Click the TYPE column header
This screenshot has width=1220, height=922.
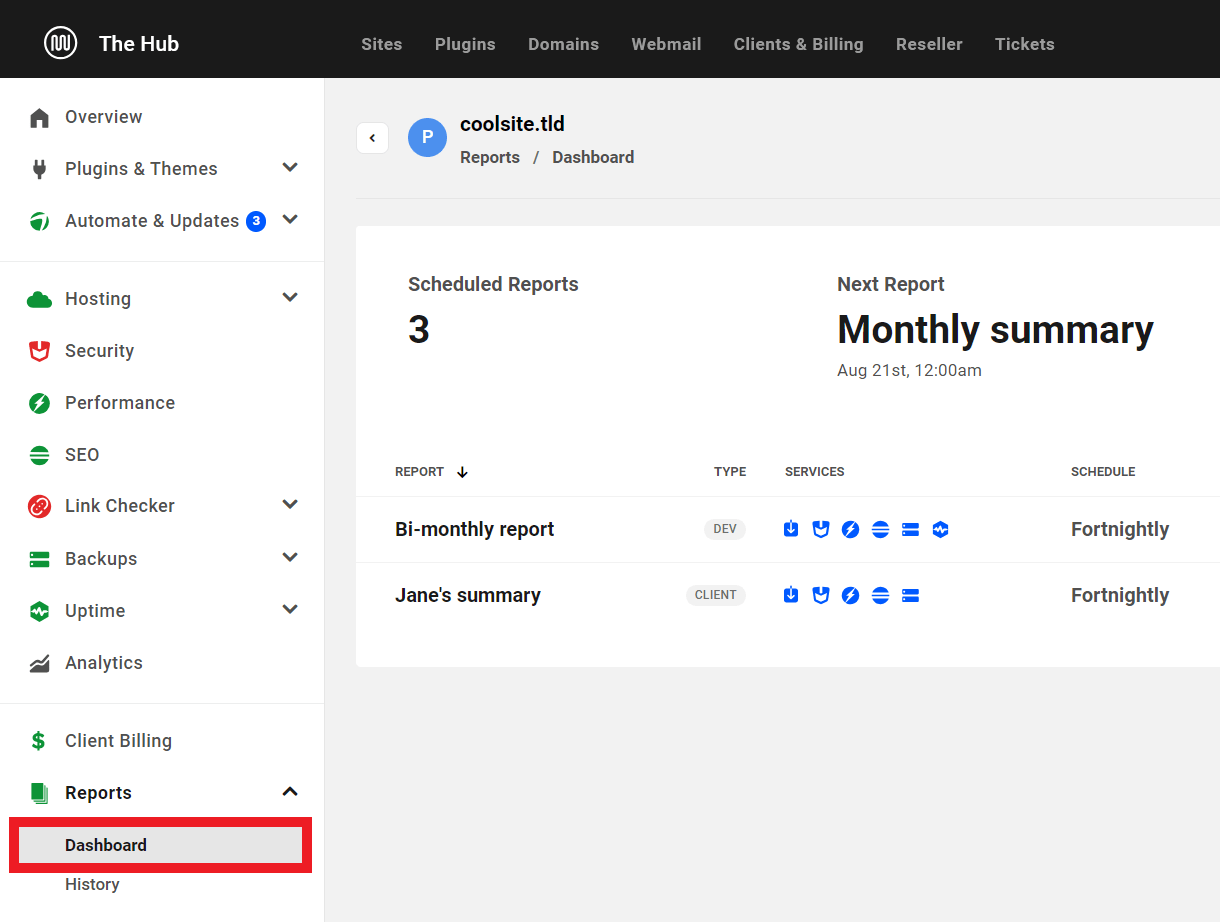coord(730,472)
